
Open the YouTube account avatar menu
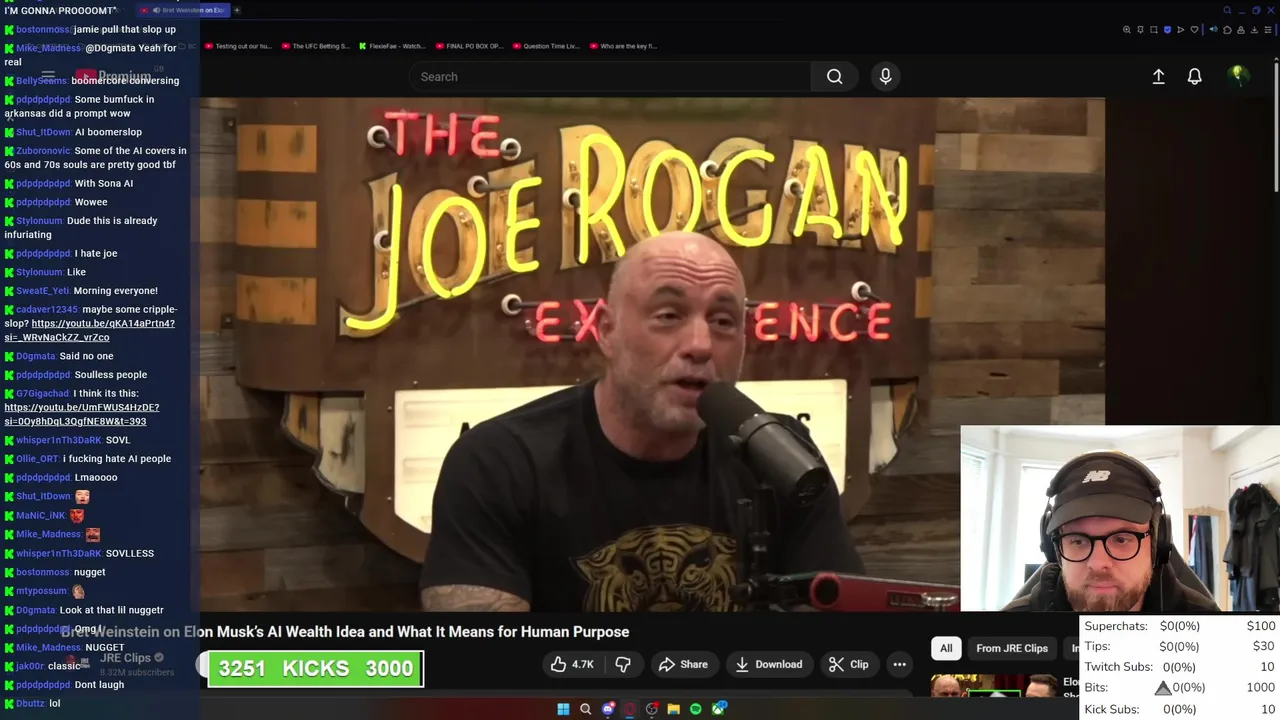1238,75
